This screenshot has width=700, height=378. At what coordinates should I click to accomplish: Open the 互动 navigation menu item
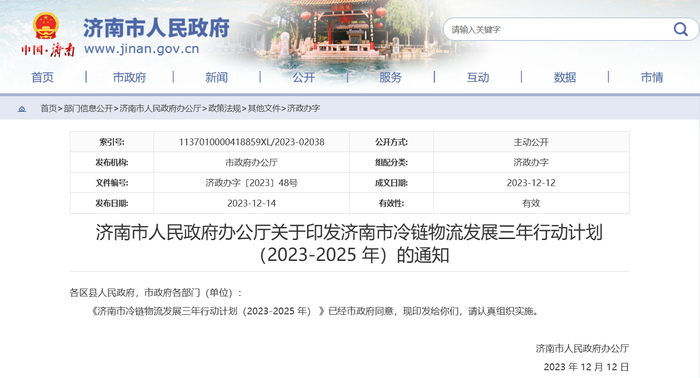tap(478, 77)
